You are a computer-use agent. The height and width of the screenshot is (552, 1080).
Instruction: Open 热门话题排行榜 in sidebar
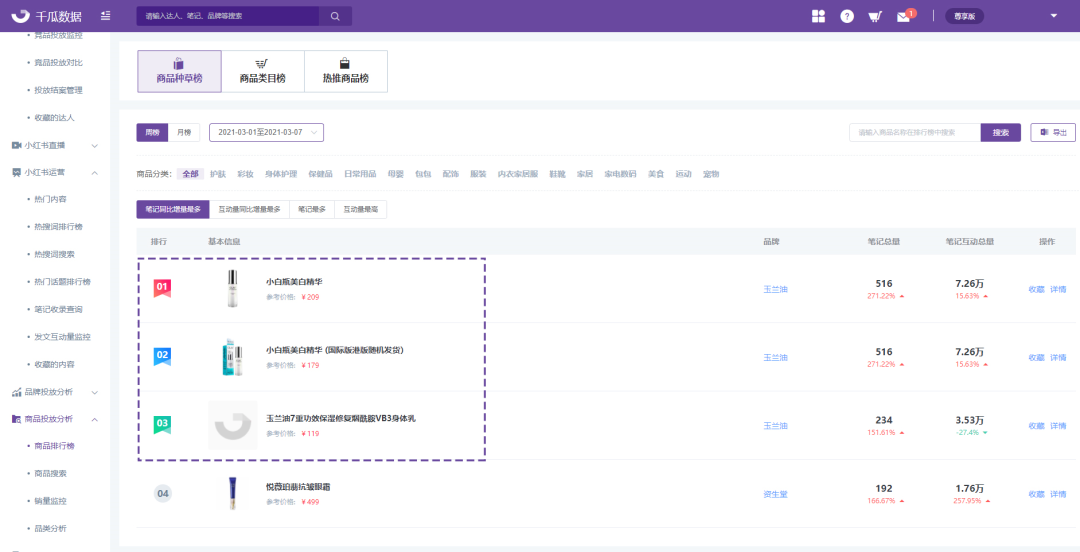pos(62,282)
